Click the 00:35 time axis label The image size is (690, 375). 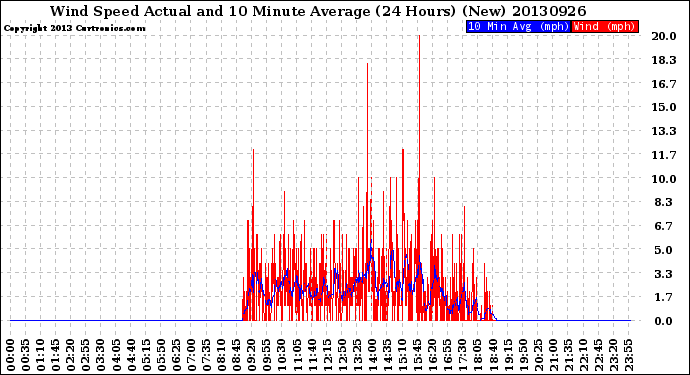(26, 355)
